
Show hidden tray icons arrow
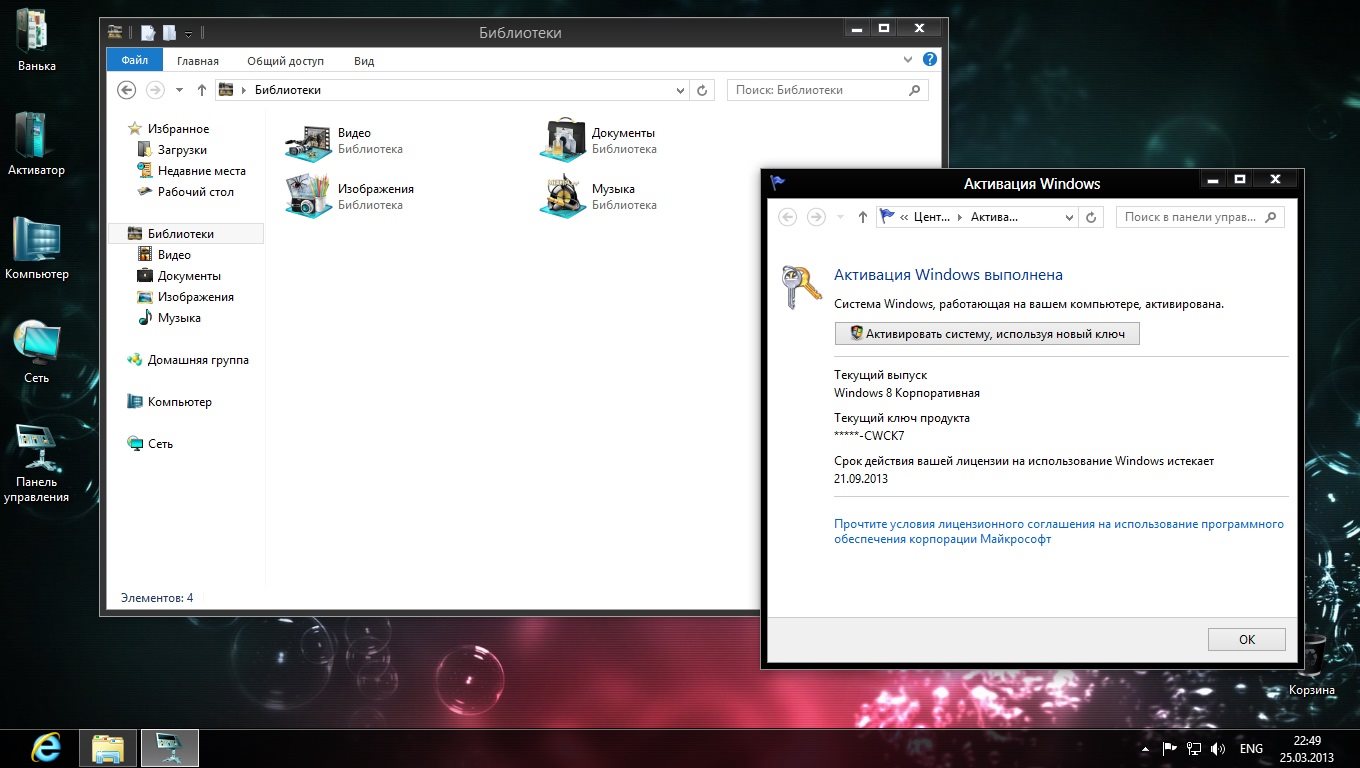pyautogui.click(x=1145, y=748)
